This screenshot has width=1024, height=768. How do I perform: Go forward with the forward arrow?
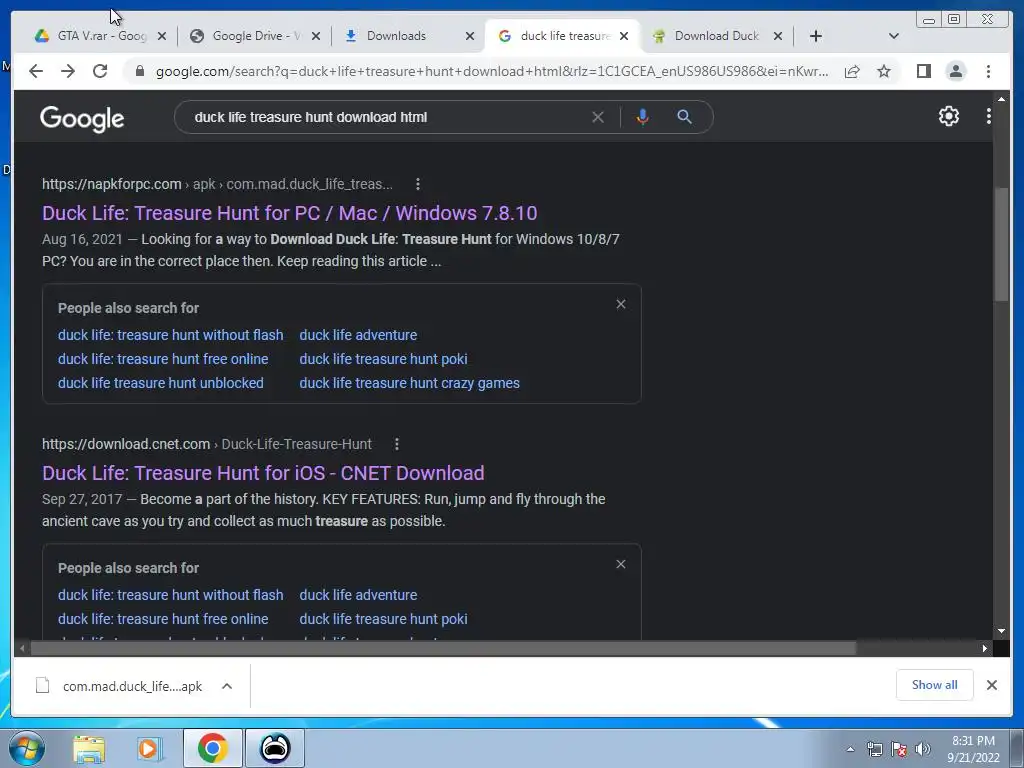pos(68,71)
